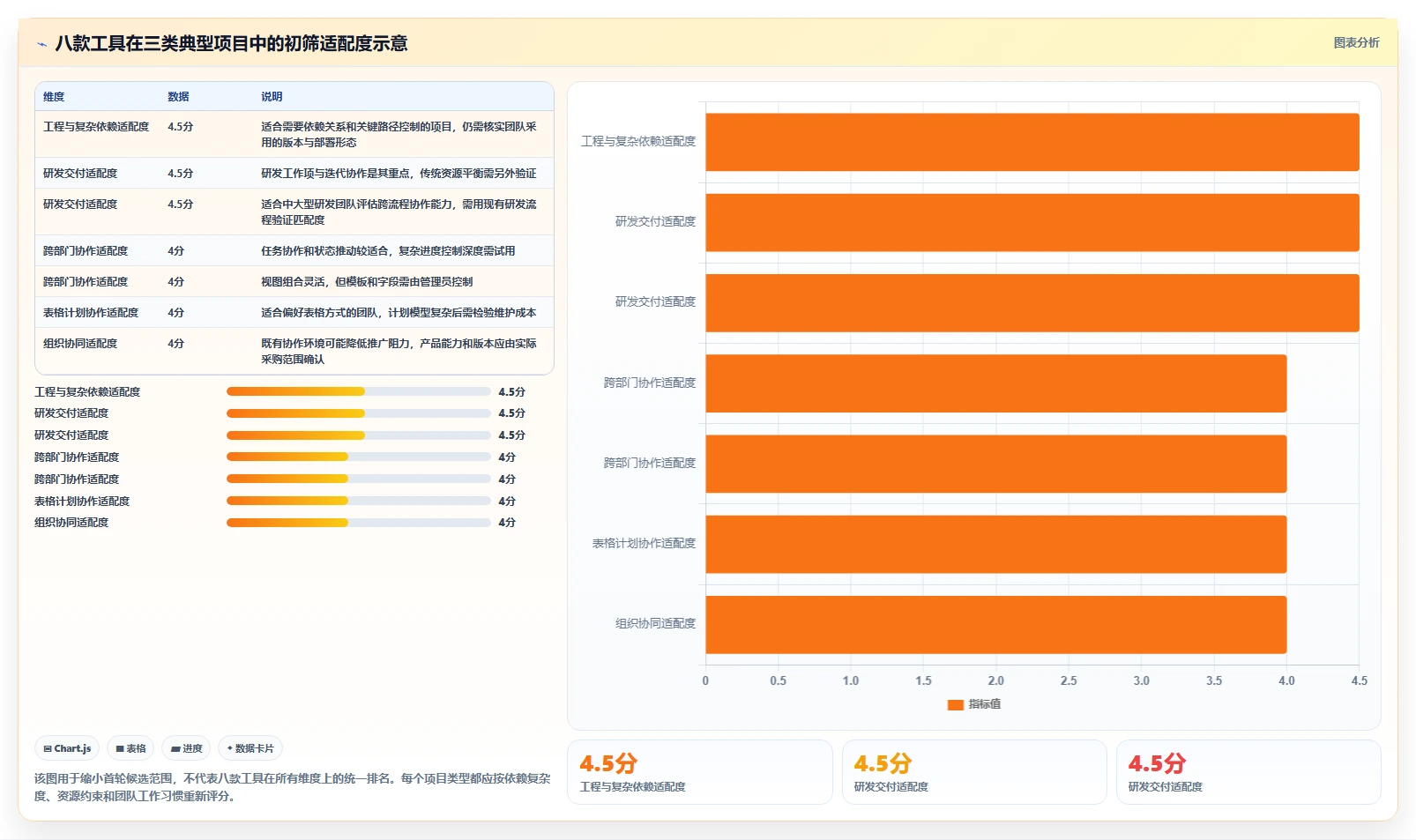Click the 维度 column header
1416x840 pixels.
(x=54, y=97)
